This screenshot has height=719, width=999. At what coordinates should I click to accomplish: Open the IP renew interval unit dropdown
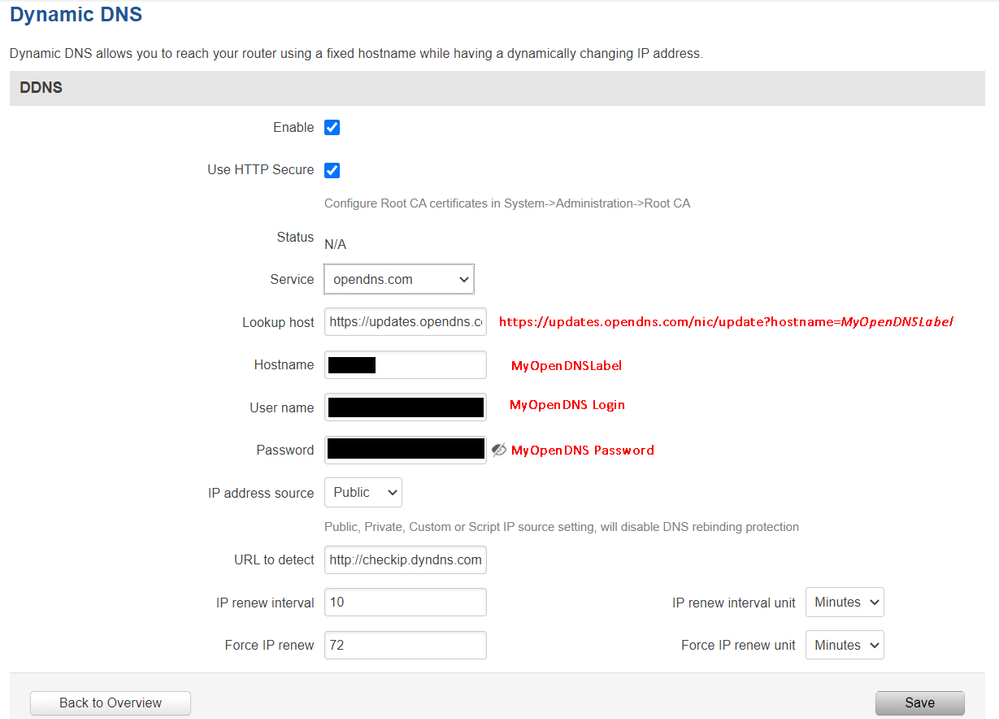click(845, 602)
